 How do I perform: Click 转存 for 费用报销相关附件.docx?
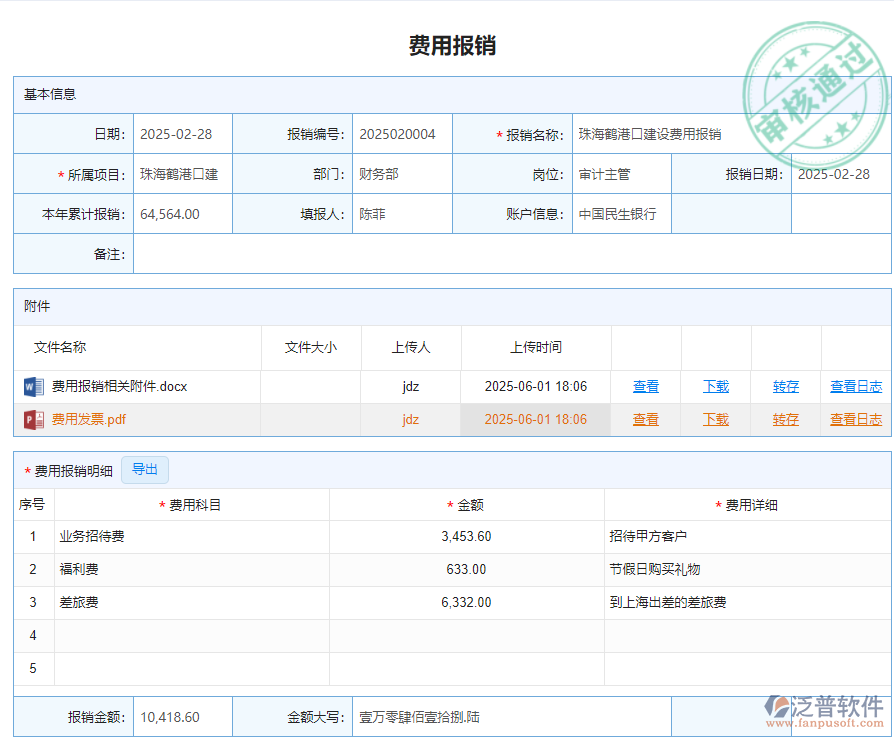(x=785, y=386)
